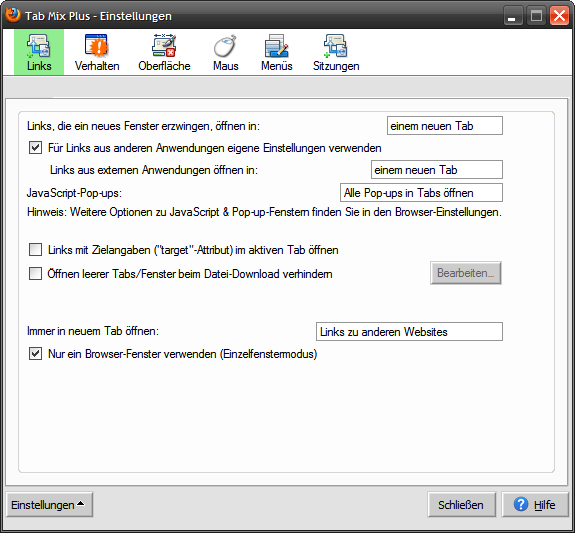Click 'Links, die ein neues Fenster erzwingen' label
This screenshot has width=575, height=533.
pos(143,126)
